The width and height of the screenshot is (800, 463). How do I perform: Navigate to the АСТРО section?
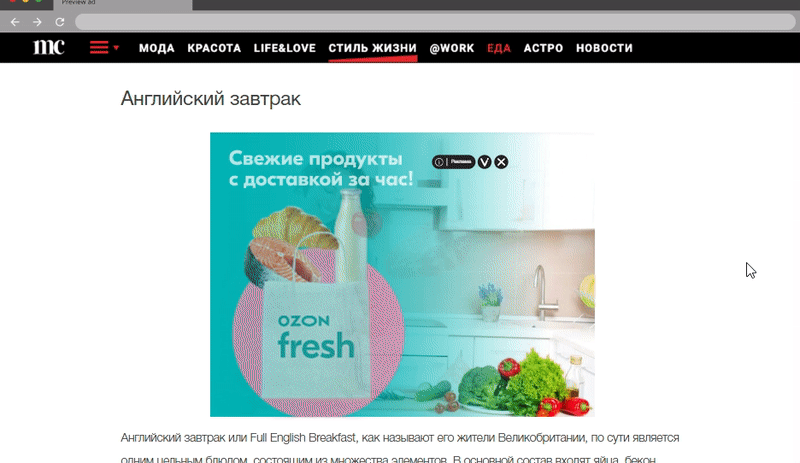(543, 48)
